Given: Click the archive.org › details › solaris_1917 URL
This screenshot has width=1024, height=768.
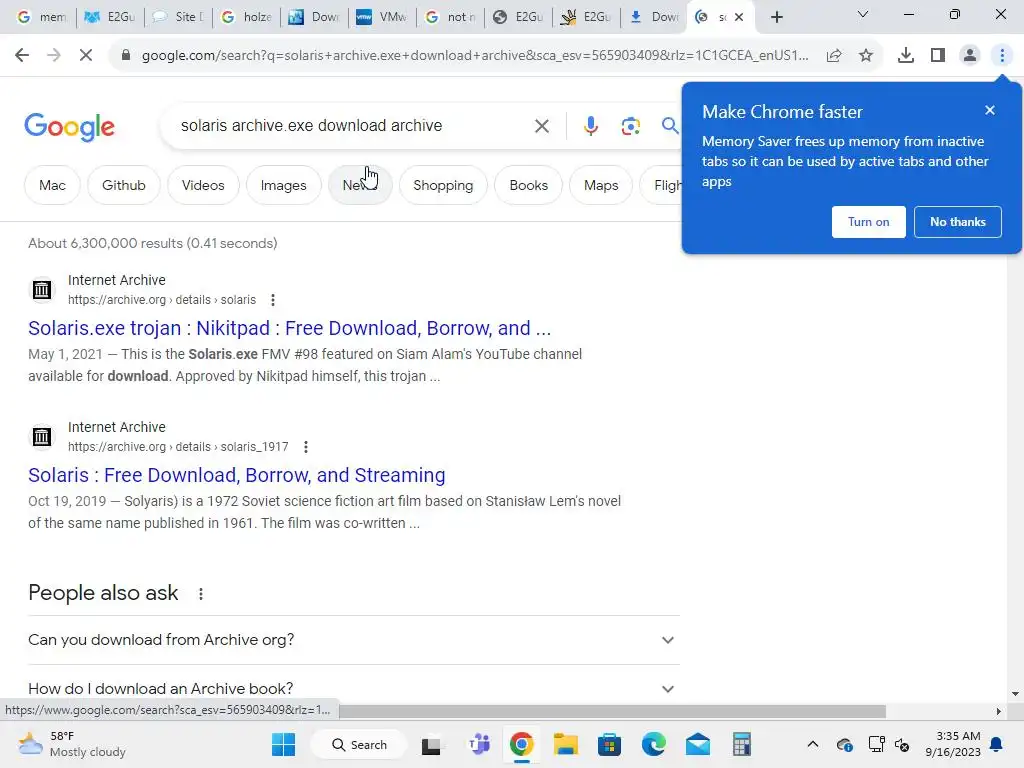Looking at the screenshot, I should tap(178, 447).
